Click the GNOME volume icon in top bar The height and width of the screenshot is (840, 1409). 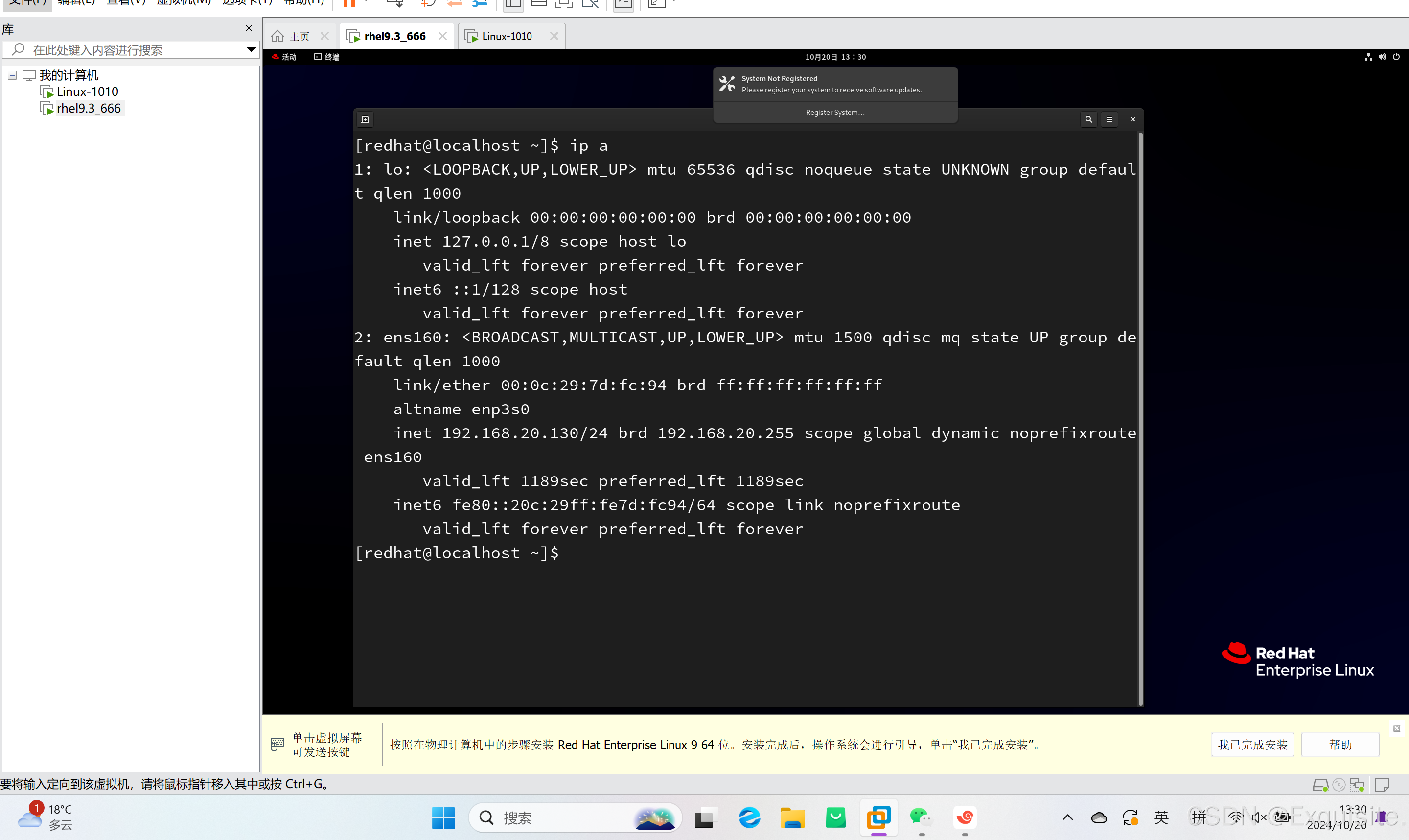coord(1382,57)
